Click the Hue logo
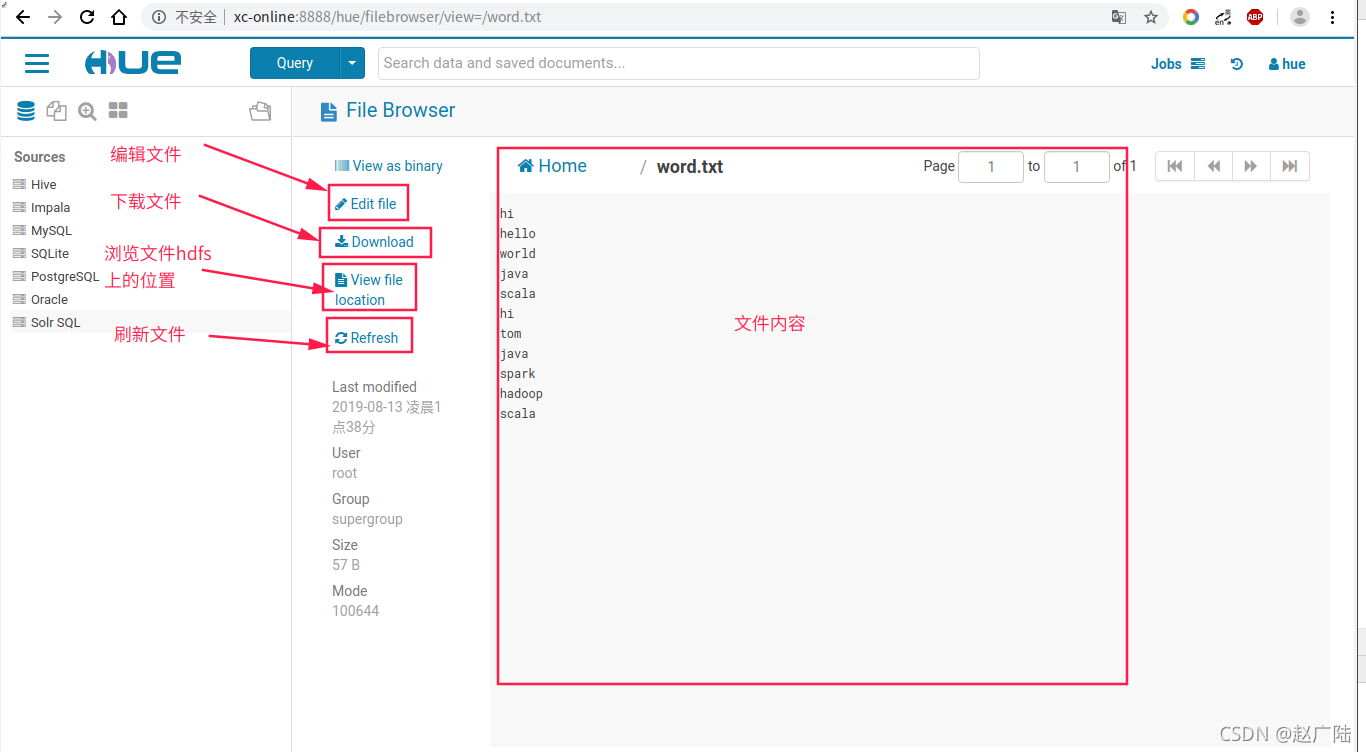Image resolution: width=1366 pixels, height=752 pixels. pos(133,62)
